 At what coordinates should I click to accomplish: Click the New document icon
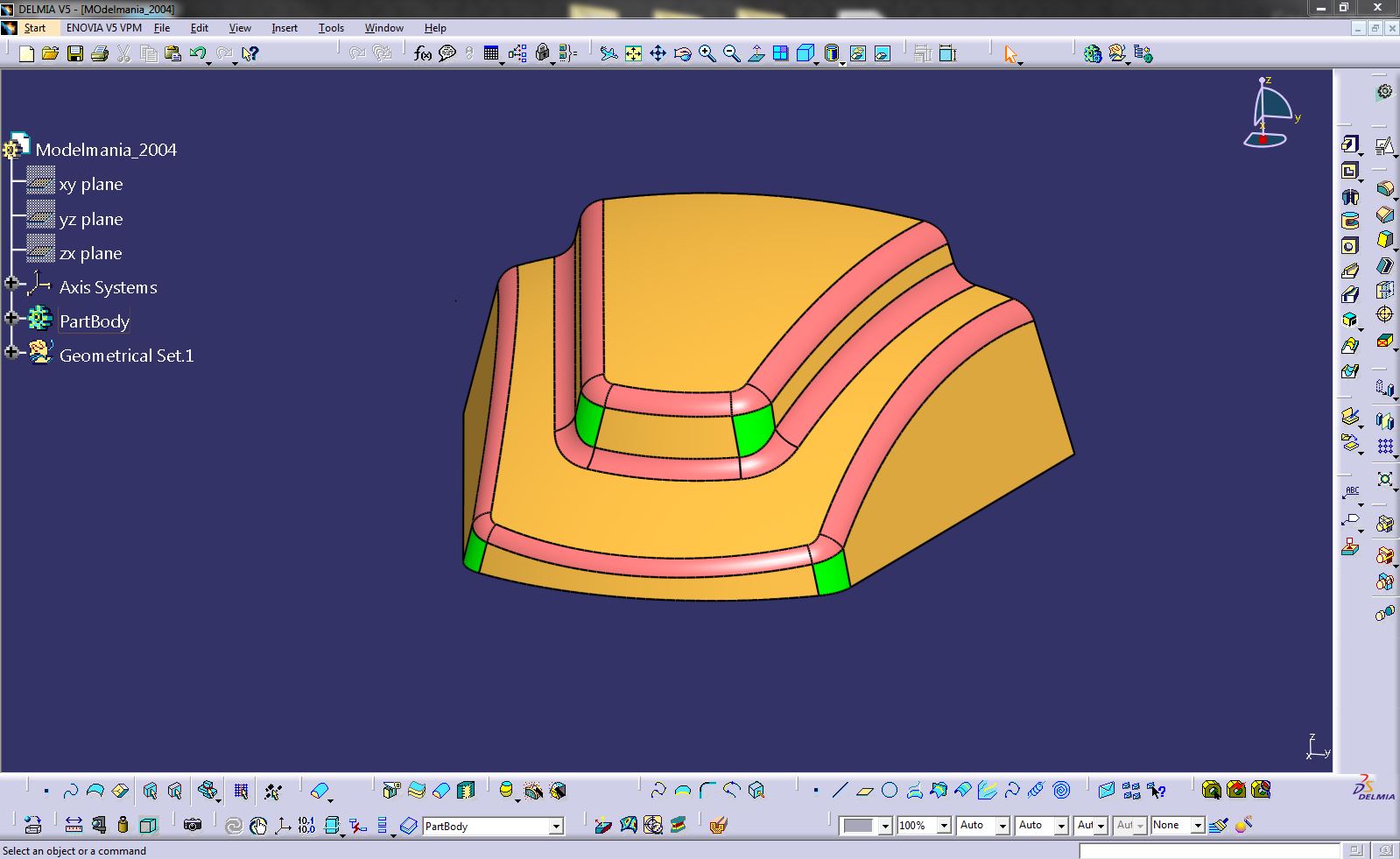click(x=26, y=53)
